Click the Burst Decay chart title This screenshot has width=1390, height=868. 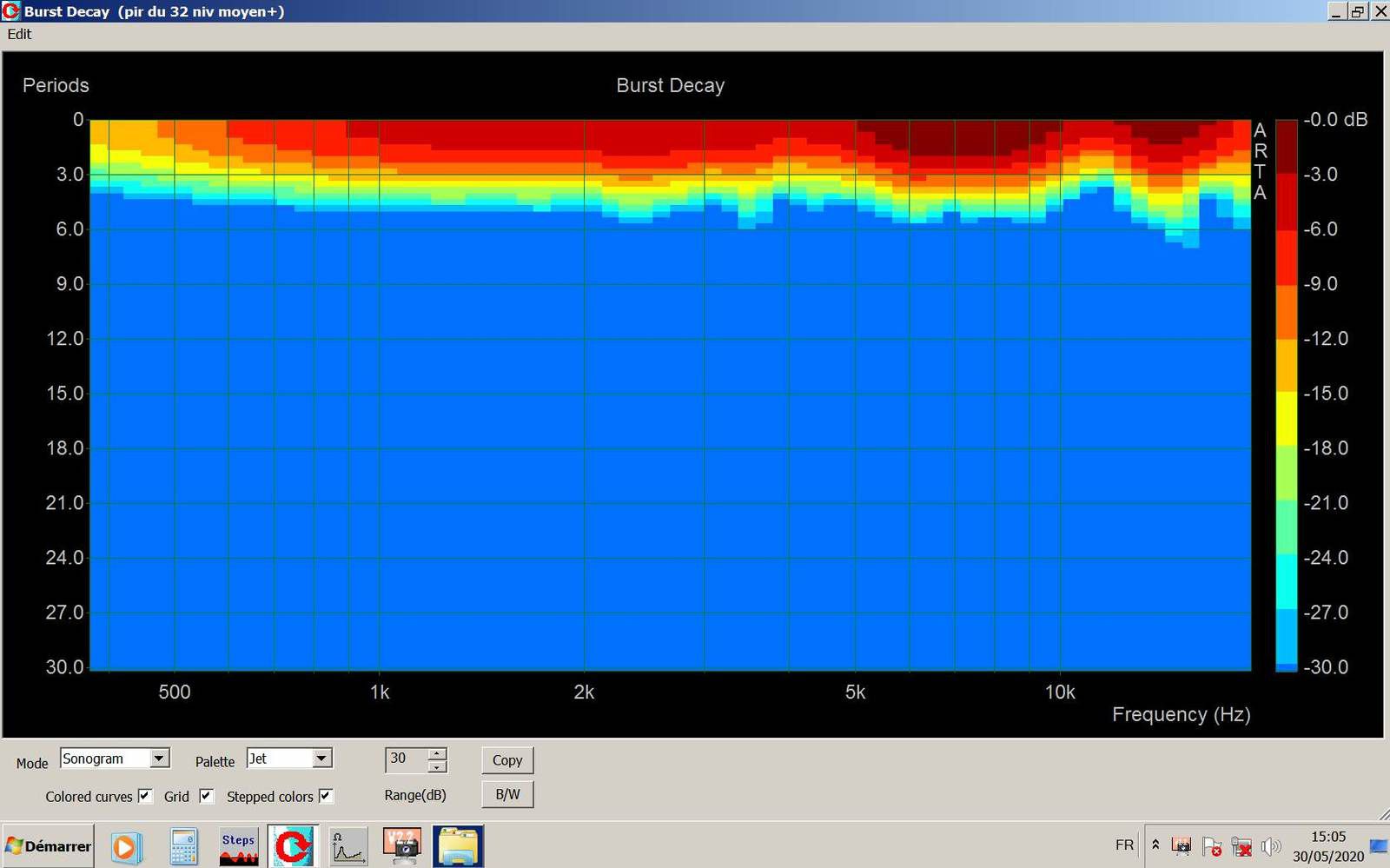click(670, 85)
